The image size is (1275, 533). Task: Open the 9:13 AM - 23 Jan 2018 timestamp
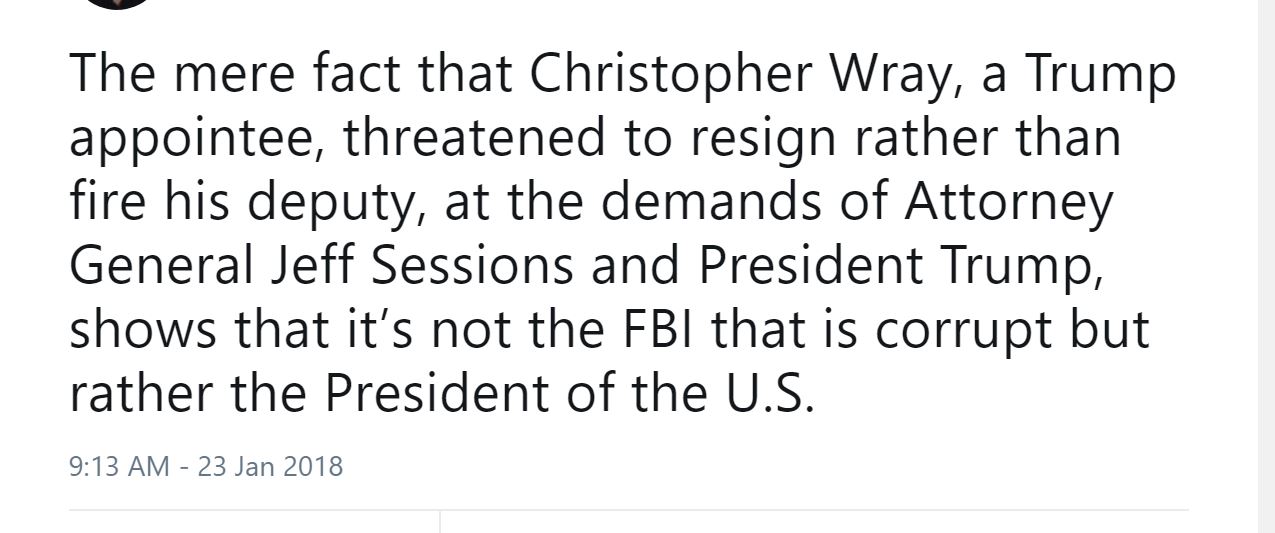pyautogui.click(x=206, y=466)
